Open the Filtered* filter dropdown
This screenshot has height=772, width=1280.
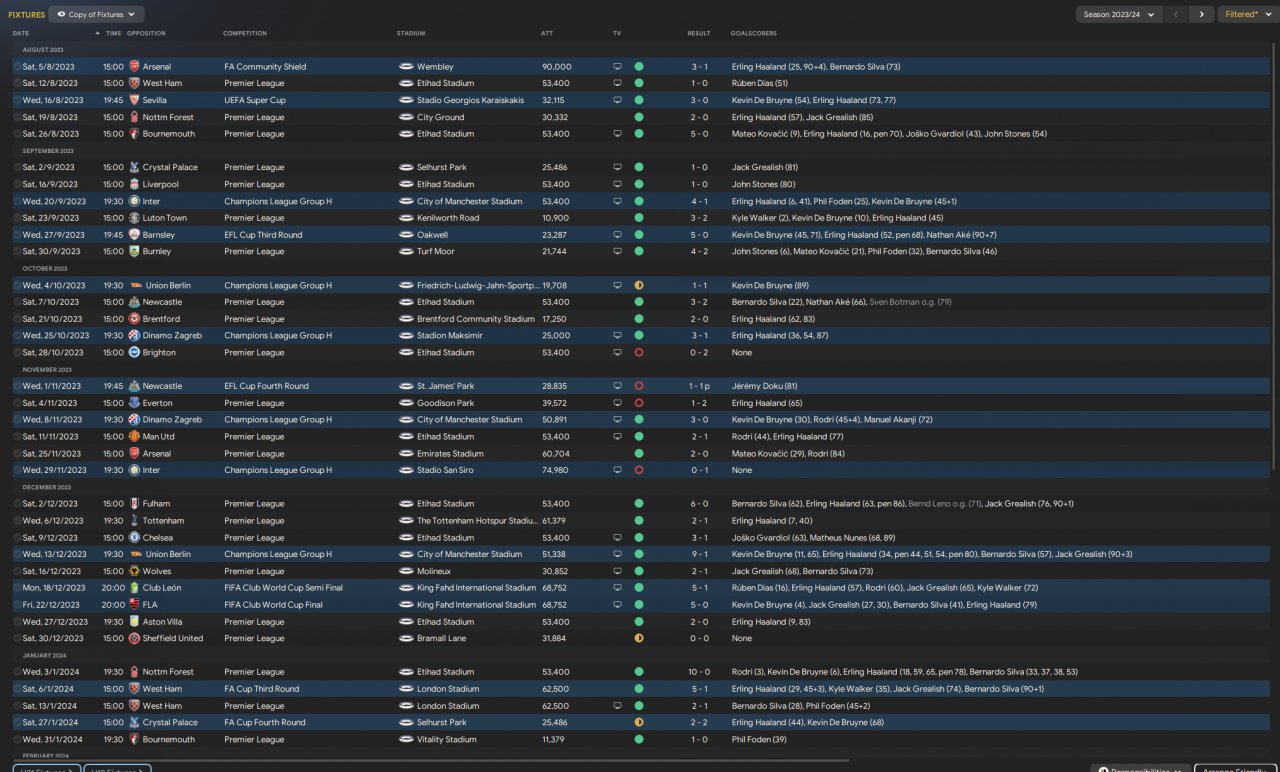(1247, 15)
